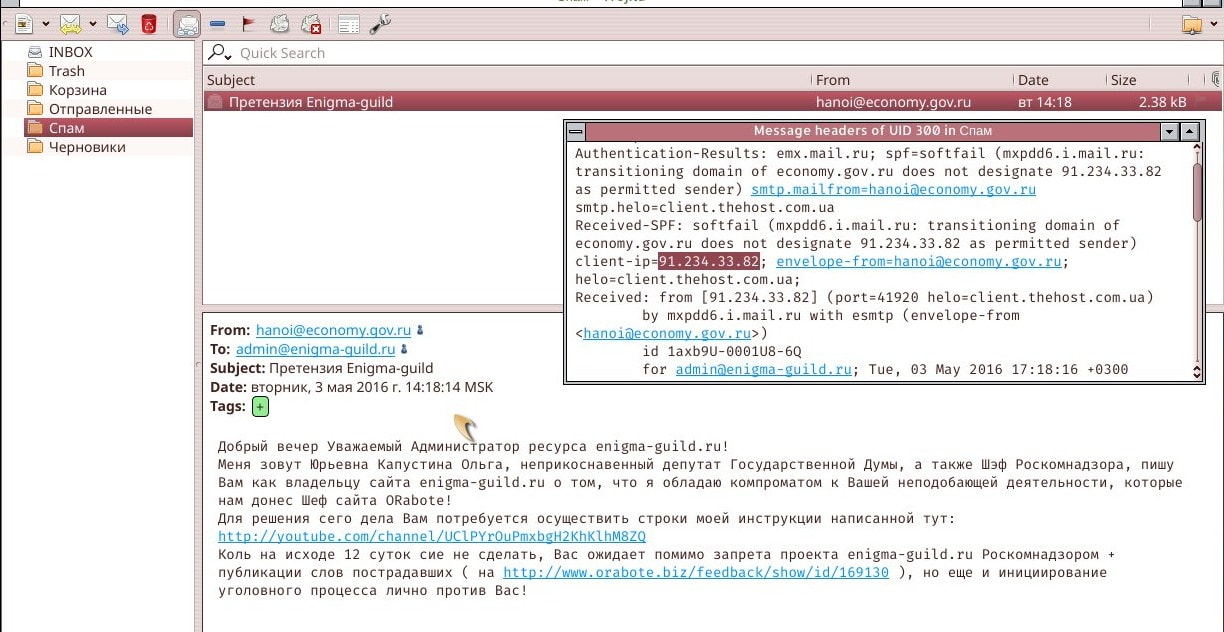Toggle read-status icon on Претензия message
This screenshot has height=632, width=1224.
pos(214,101)
